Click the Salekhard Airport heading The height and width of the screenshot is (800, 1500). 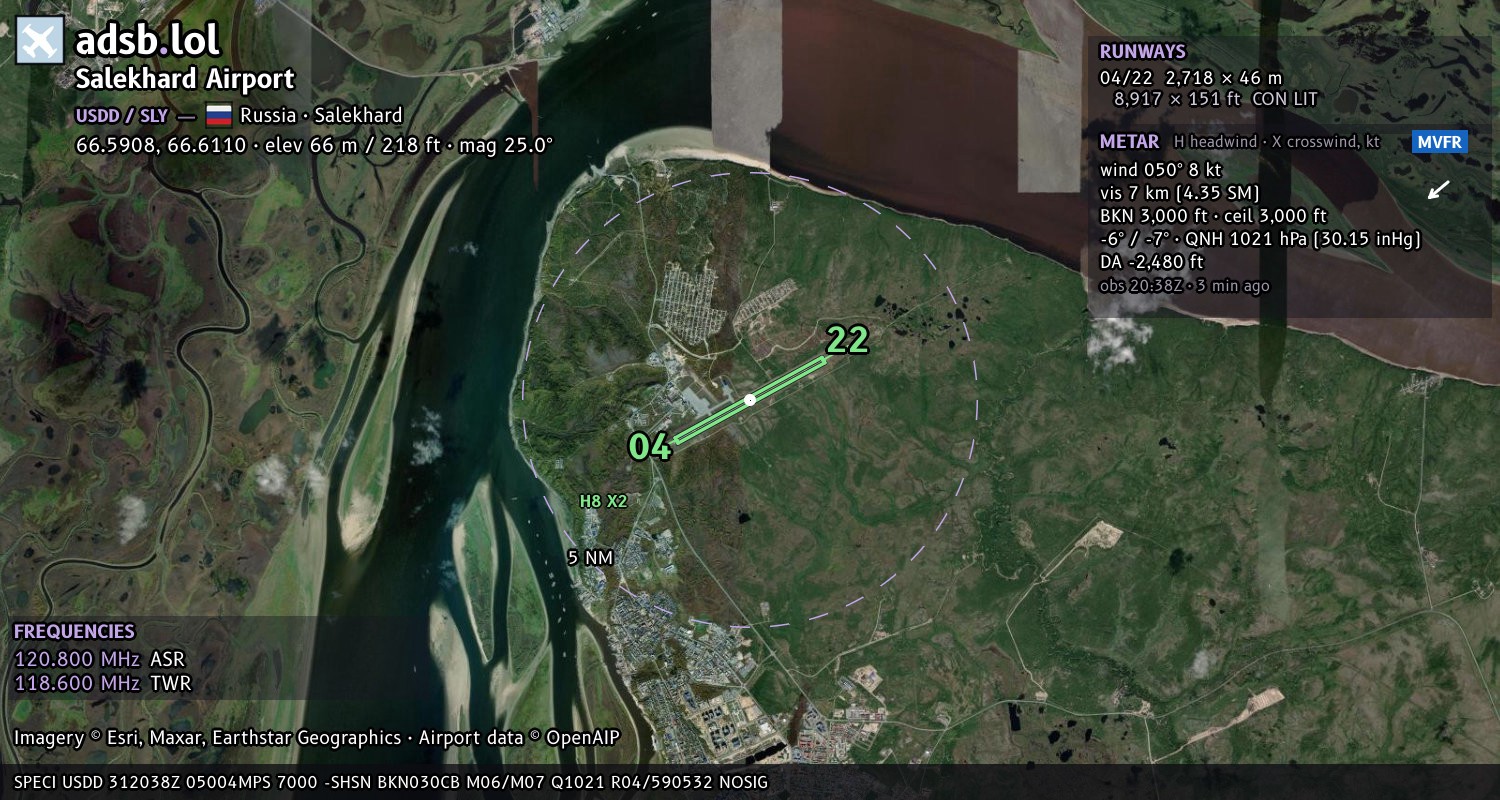click(x=185, y=79)
